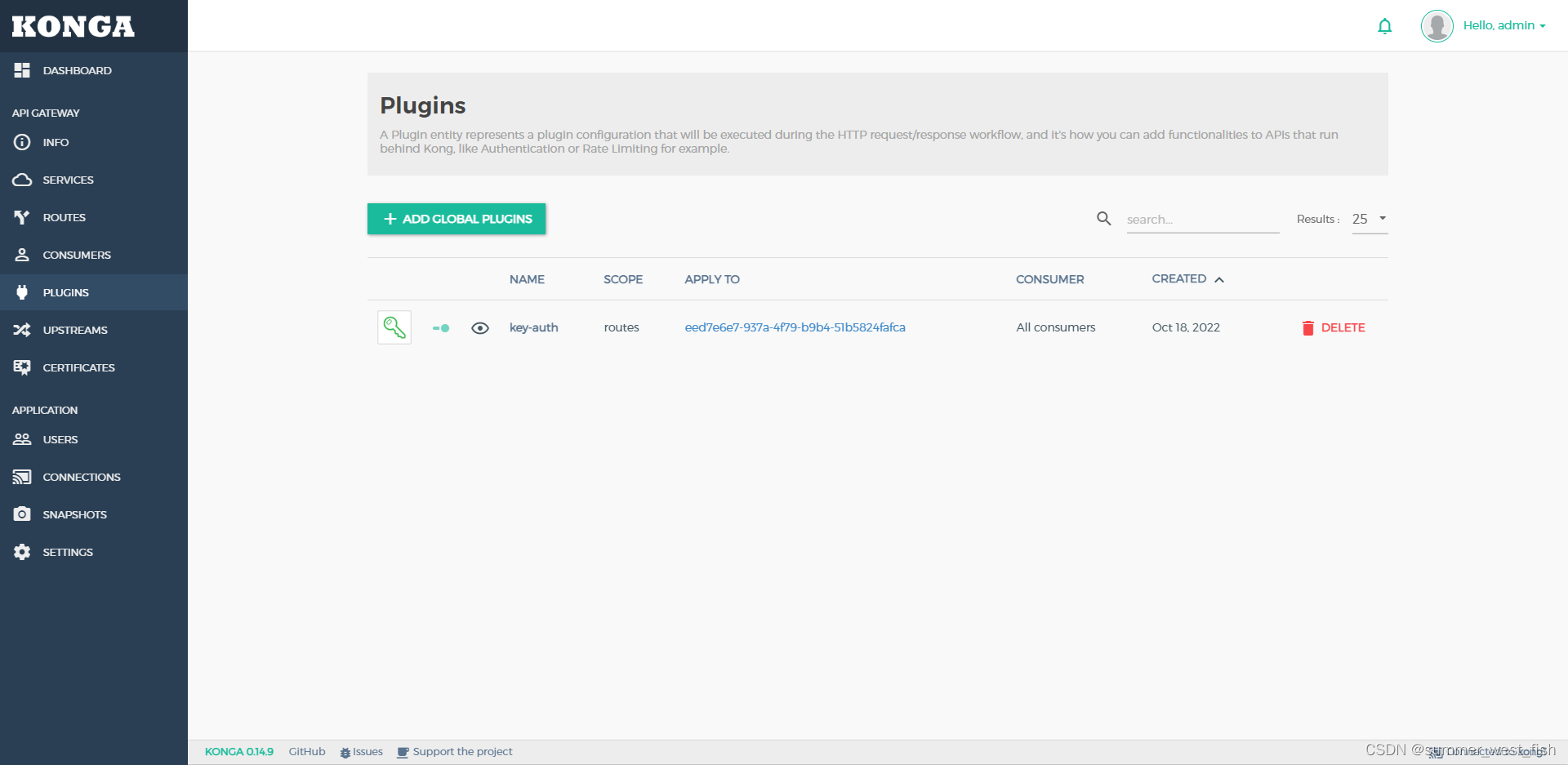
Task: Open the Upstreams crossing-arrows icon
Action: coord(21,330)
